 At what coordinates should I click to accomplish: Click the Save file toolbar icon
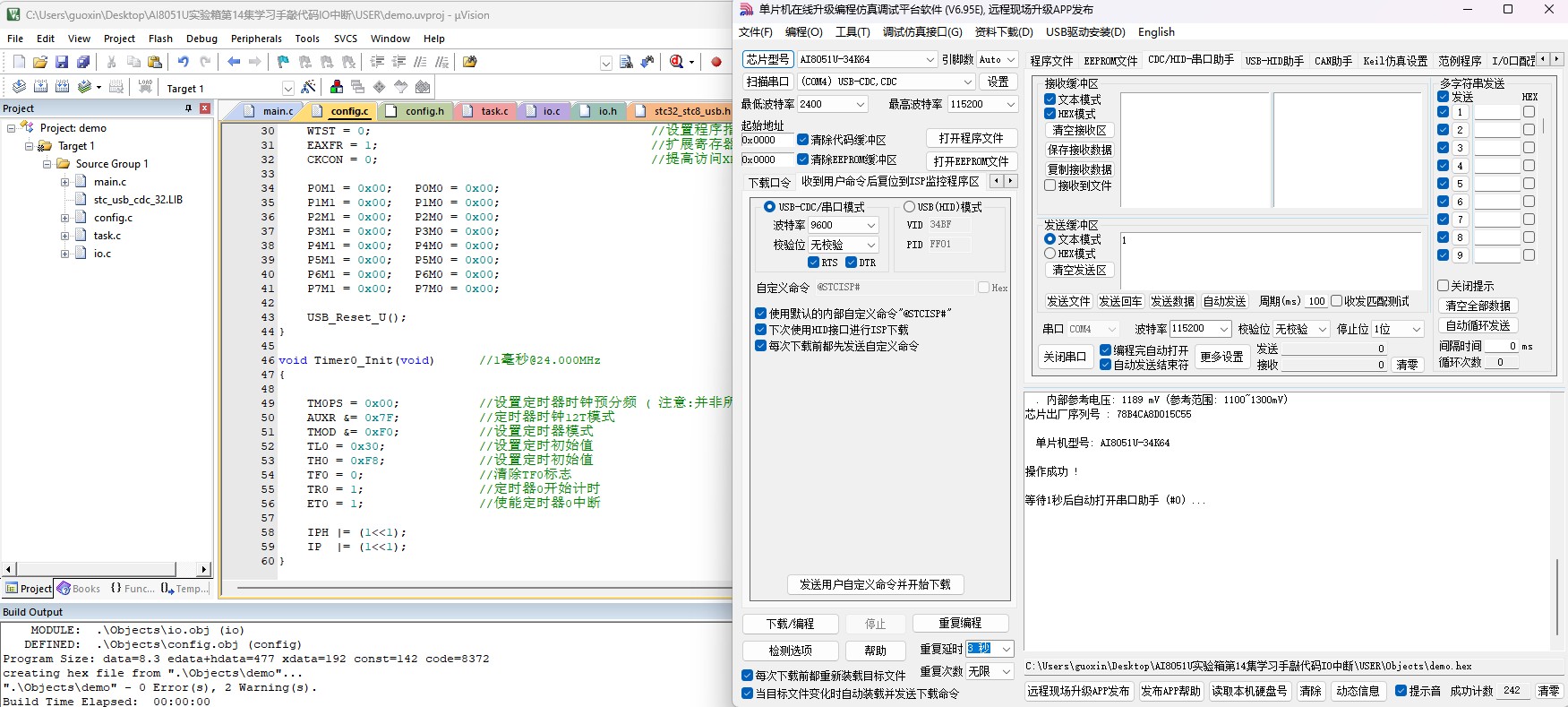(62, 62)
